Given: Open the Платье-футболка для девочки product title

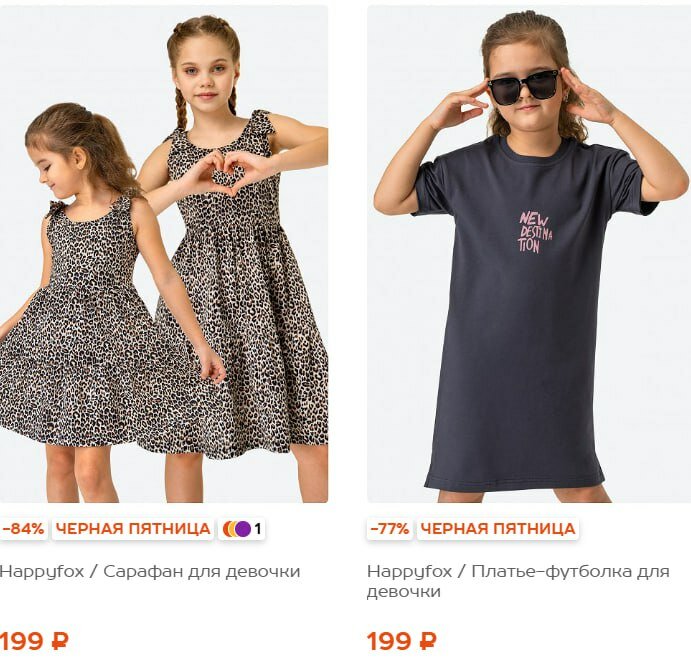Looking at the screenshot, I should pyautogui.click(x=518, y=581).
